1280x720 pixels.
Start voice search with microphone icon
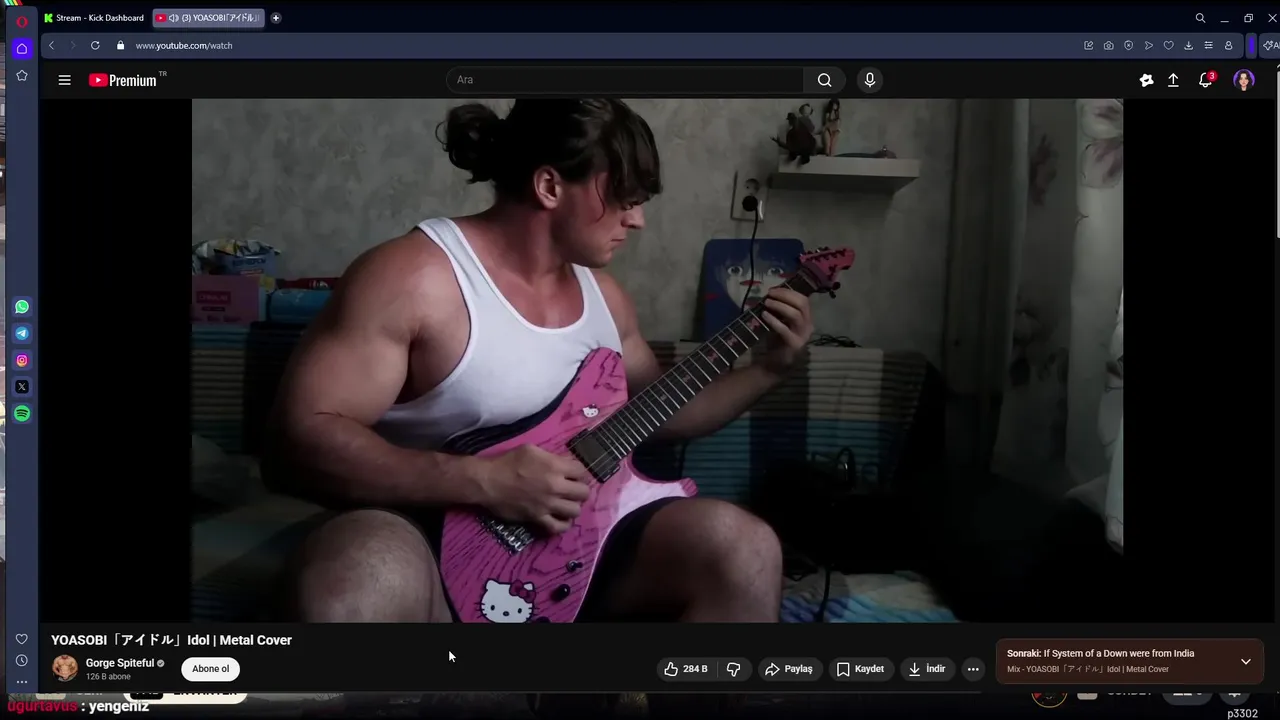(x=870, y=80)
